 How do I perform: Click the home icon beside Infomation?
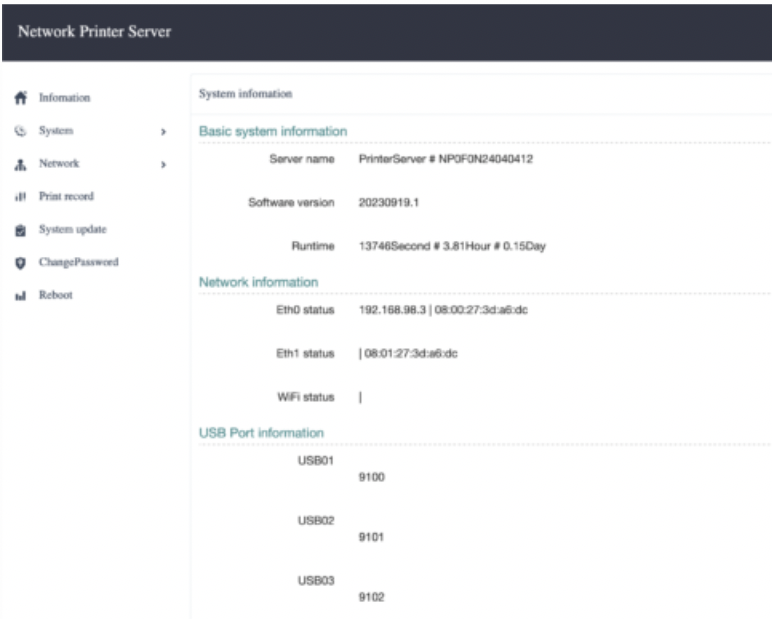(x=18, y=98)
